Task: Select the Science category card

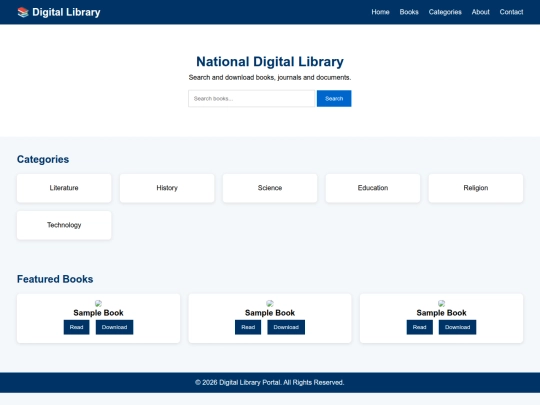Action: click(270, 188)
